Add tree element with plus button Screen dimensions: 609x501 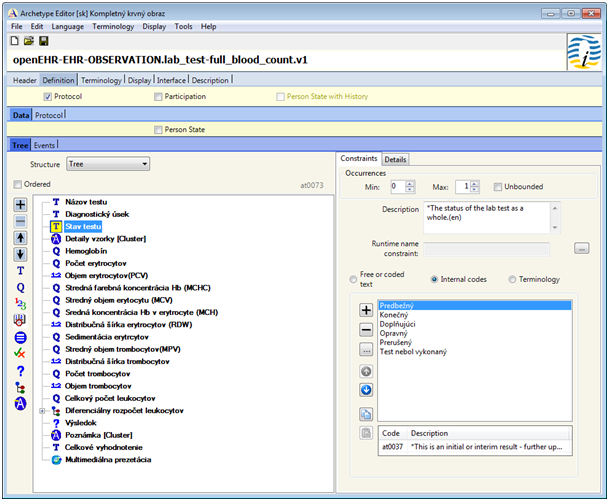click(x=21, y=205)
